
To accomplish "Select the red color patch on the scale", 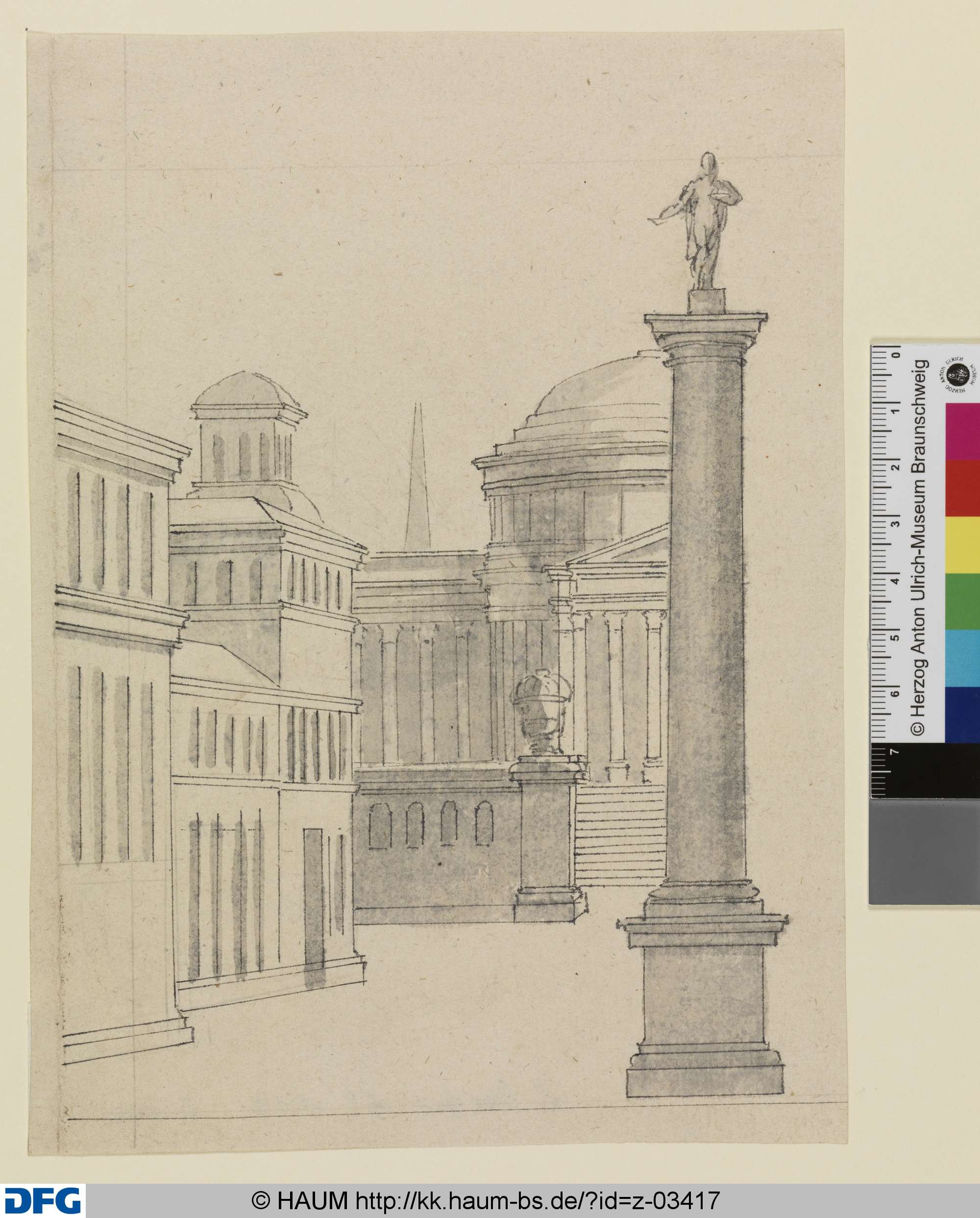I will (962, 488).
